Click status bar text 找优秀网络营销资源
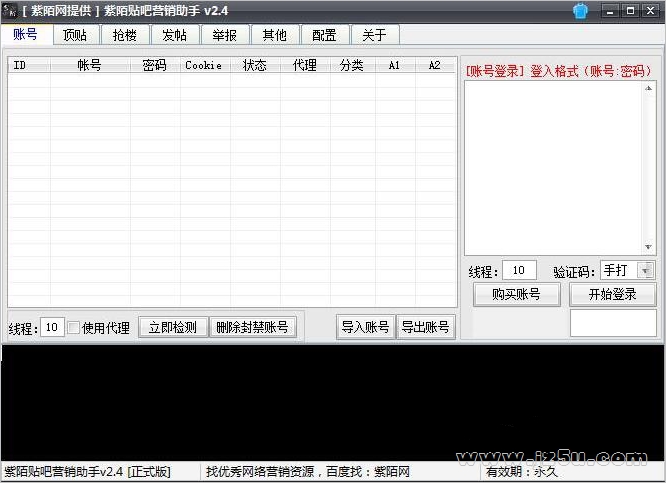 tap(260, 472)
